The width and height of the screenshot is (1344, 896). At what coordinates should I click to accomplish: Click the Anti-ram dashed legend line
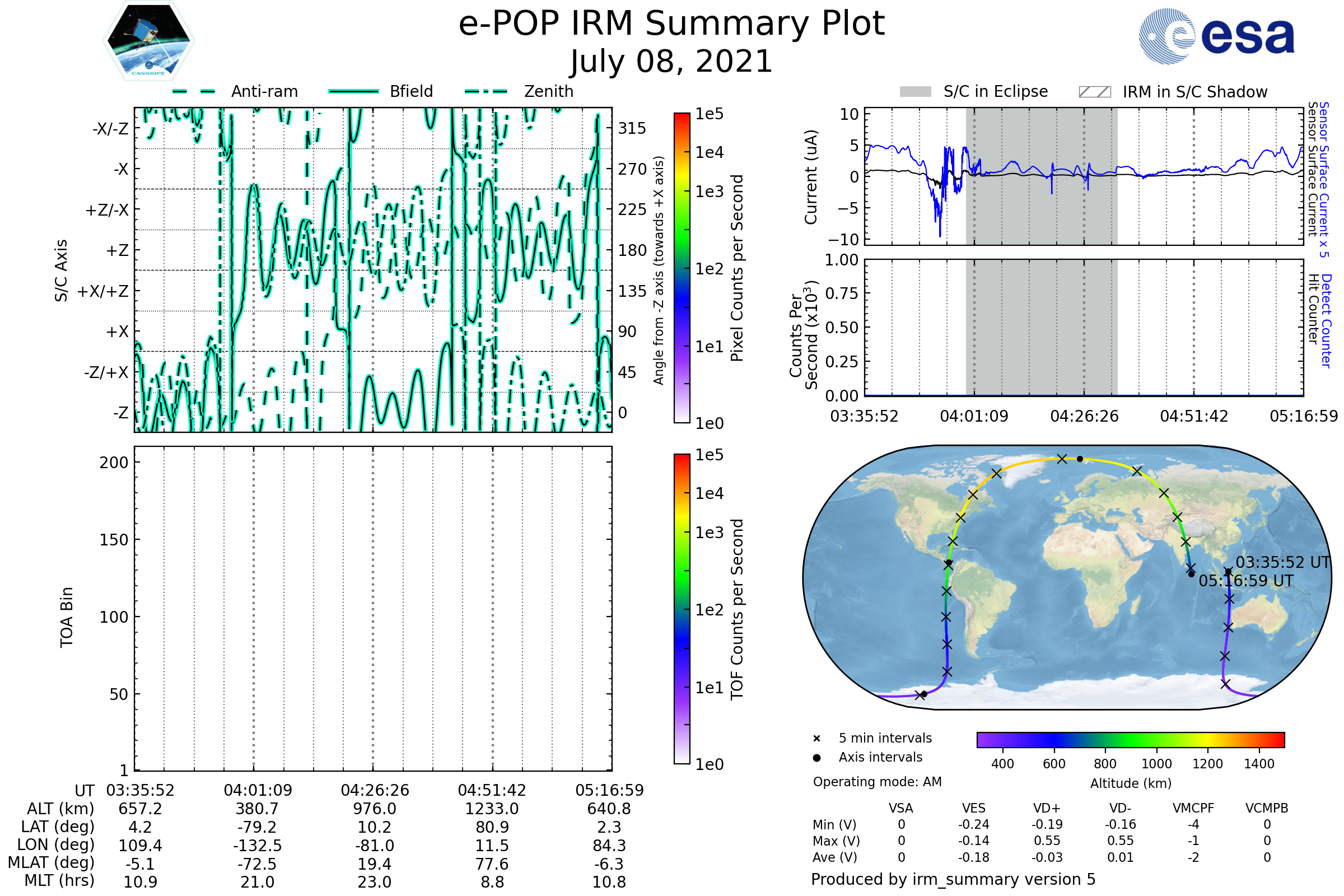[x=194, y=91]
